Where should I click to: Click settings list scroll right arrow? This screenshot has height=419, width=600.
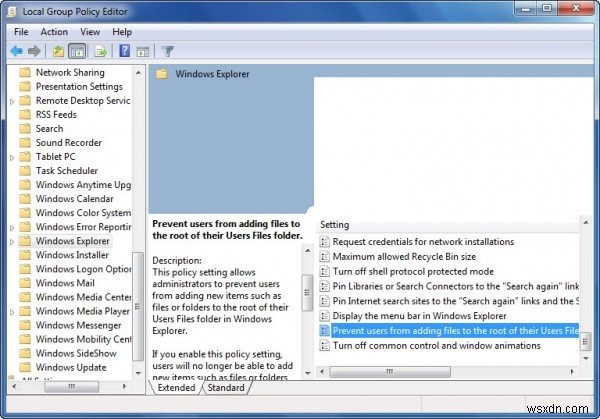click(572, 372)
